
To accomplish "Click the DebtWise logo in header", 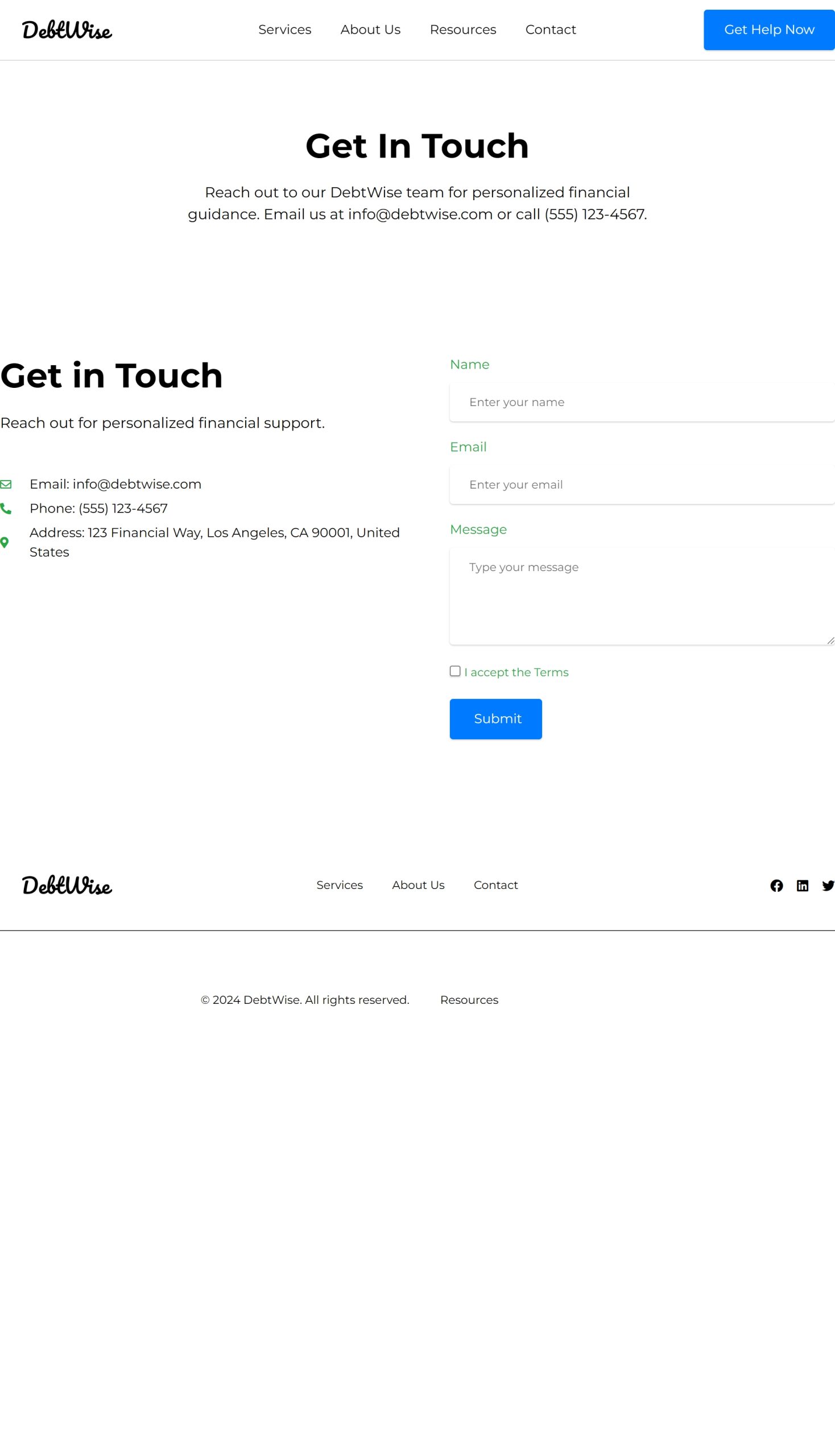I will pyautogui.click(x=67, y=30).
